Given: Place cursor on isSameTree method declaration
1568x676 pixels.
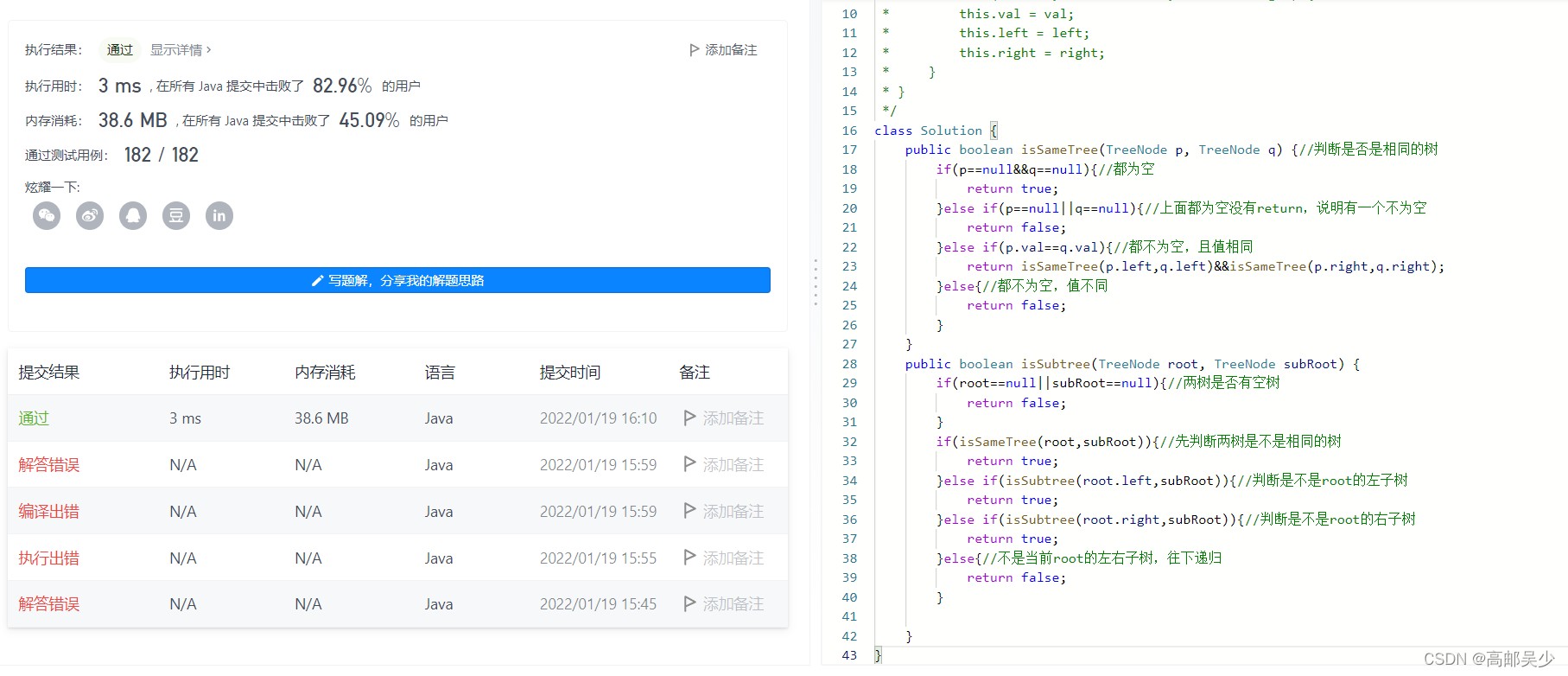Looking at the screenshot, I should (x=1171, y=150).
